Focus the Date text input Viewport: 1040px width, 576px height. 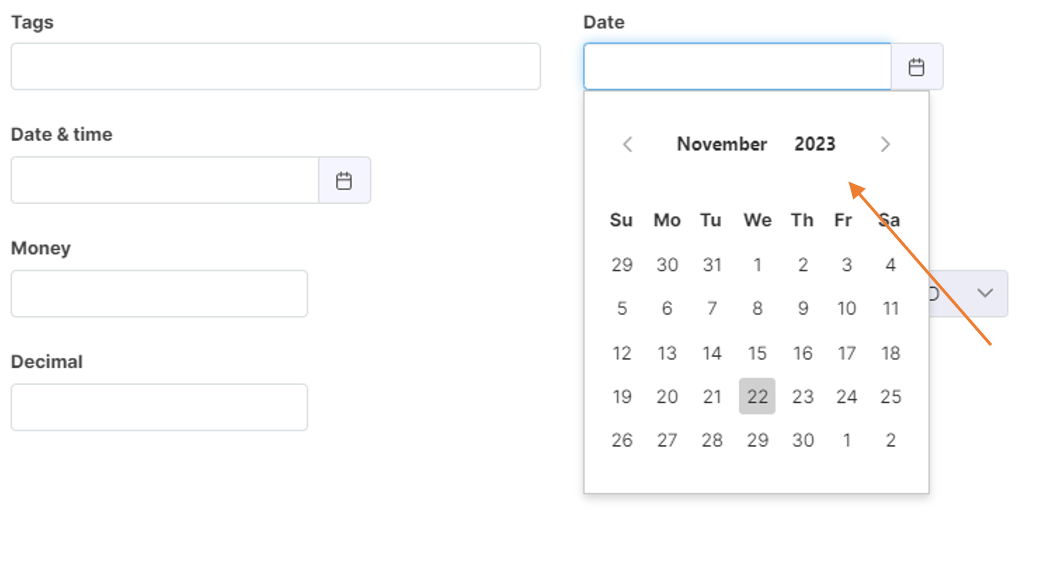click(738, 66)
